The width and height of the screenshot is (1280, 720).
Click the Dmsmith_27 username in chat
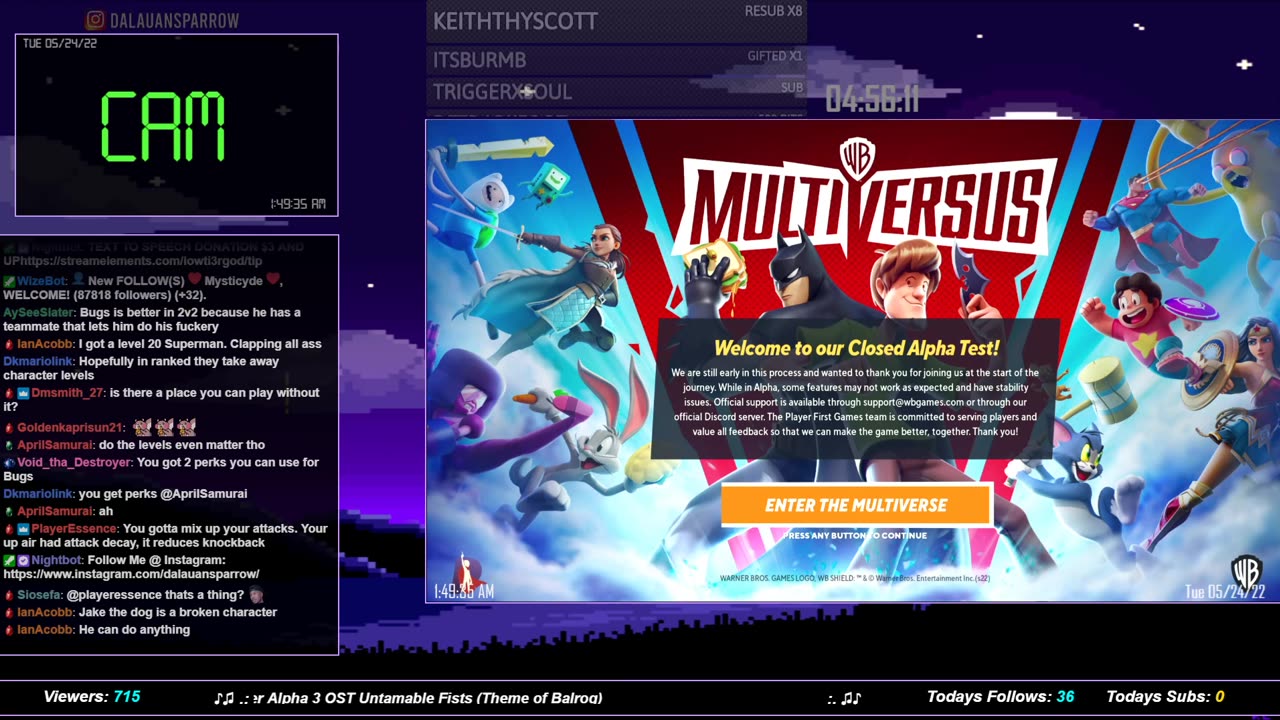pyautogui.click(x=68, y=393)
